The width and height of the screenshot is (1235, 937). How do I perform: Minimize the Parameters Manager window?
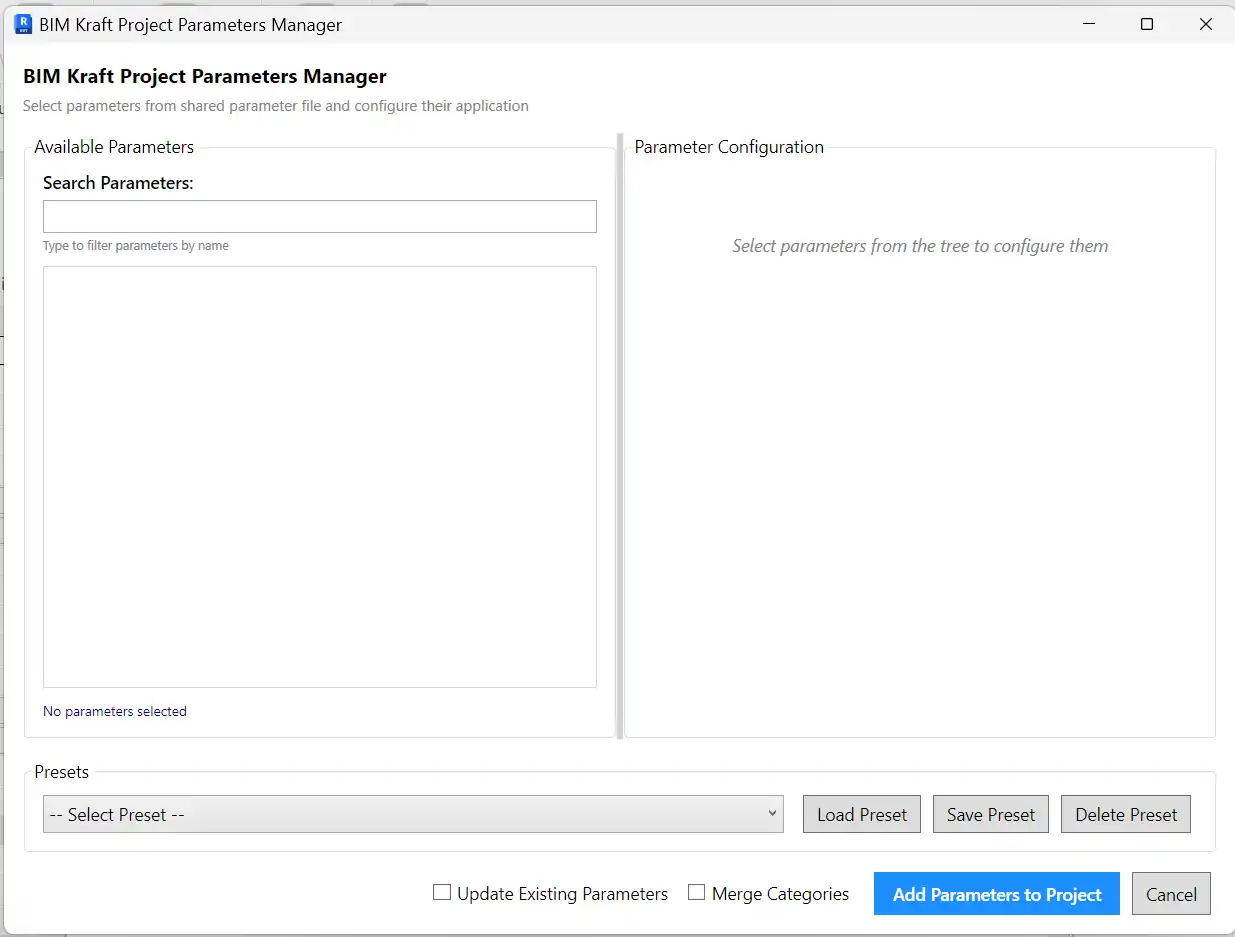pos(1088,25)
